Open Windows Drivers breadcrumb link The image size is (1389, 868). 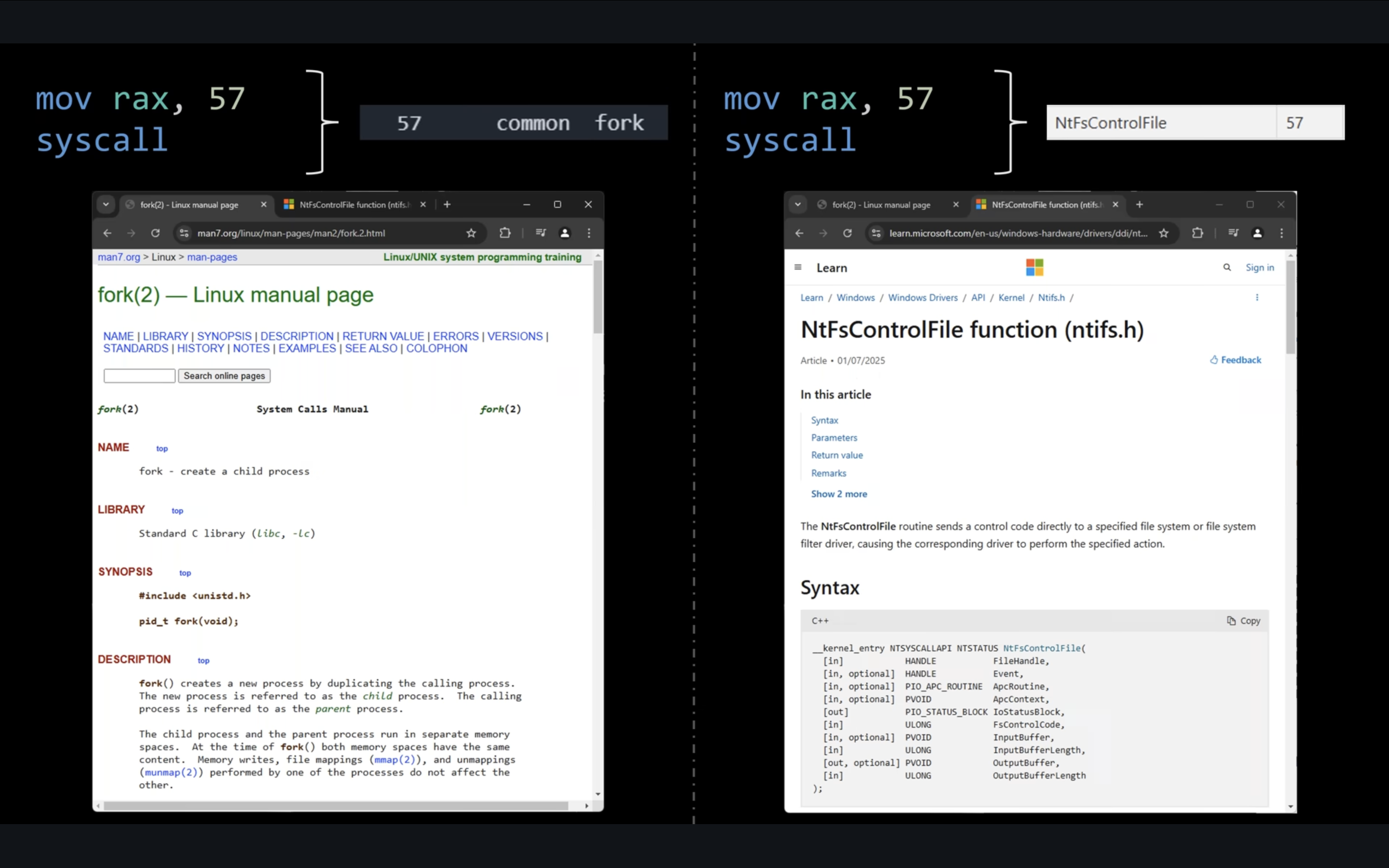(923, 298)
